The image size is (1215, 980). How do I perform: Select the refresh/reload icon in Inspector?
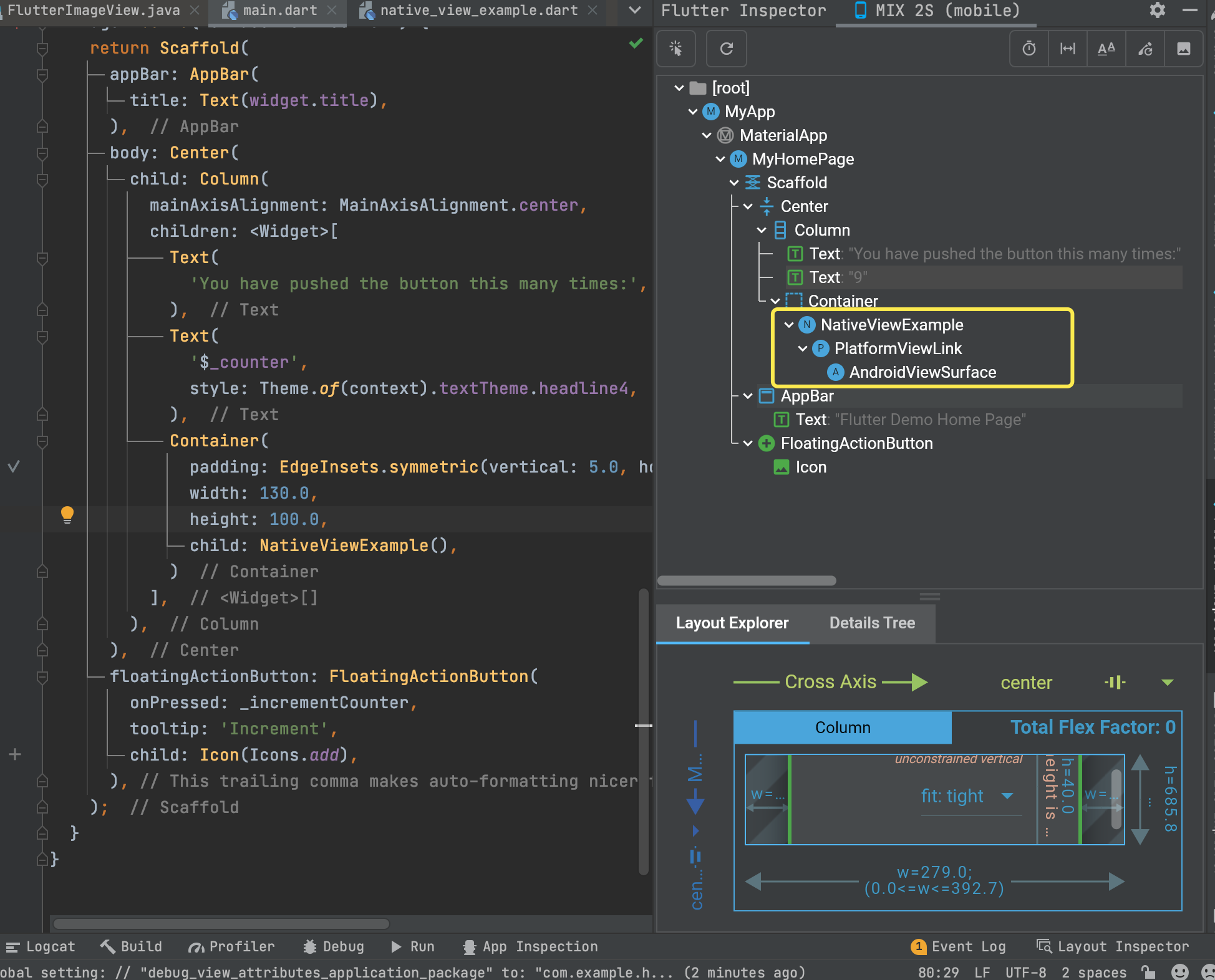(x=727, y=48)
